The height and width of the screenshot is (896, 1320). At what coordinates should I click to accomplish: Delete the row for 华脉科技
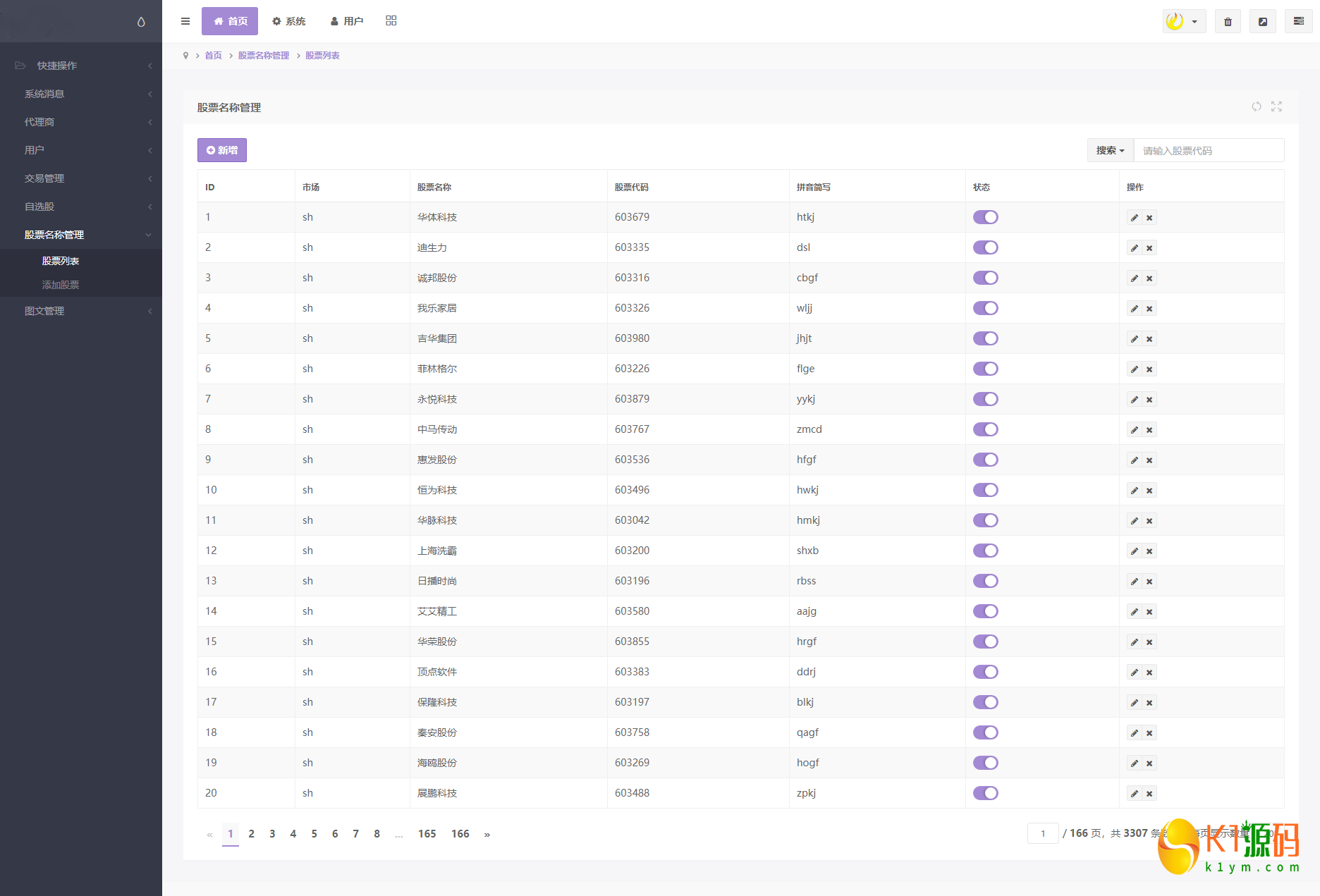1149,521
